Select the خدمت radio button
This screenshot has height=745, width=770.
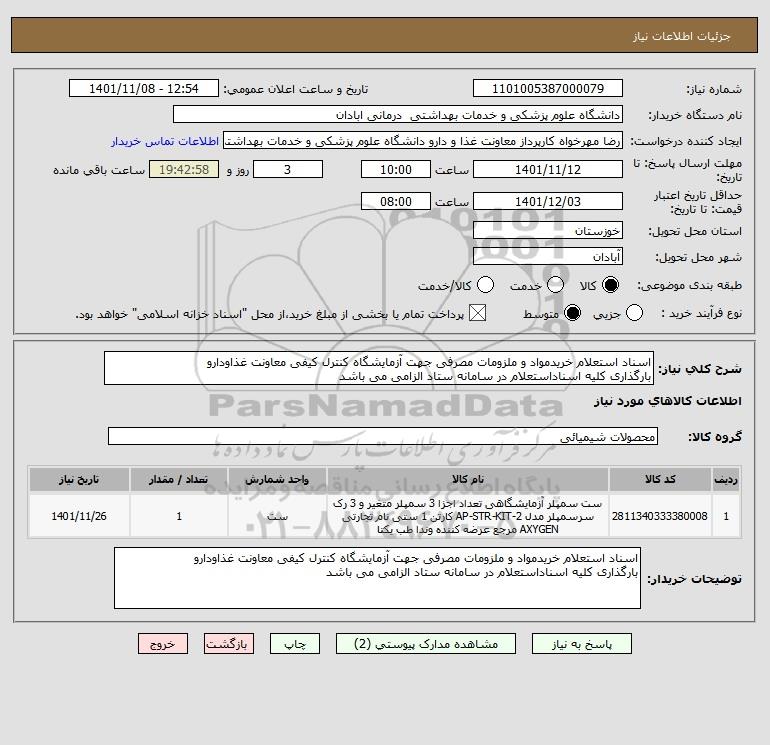tap(555, 285)
